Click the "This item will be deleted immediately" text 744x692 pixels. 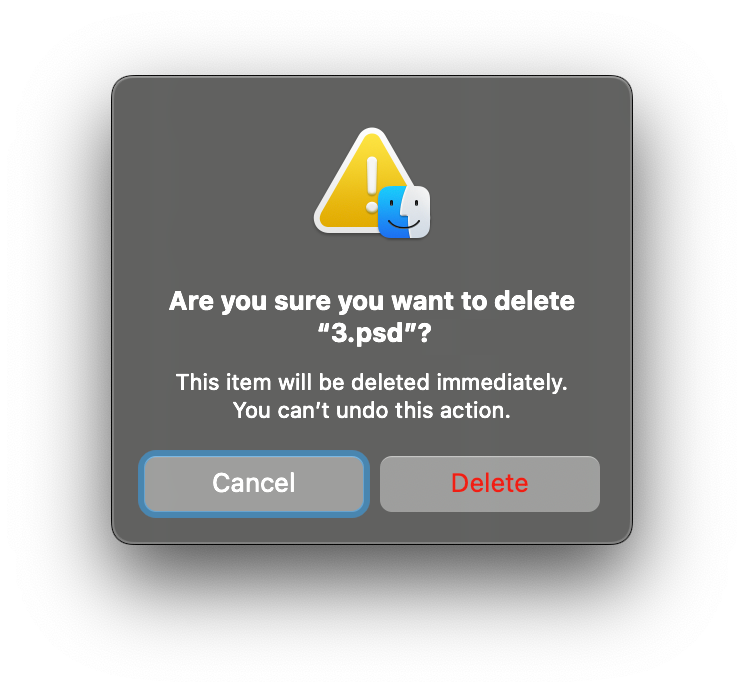[x=372, y=382]
